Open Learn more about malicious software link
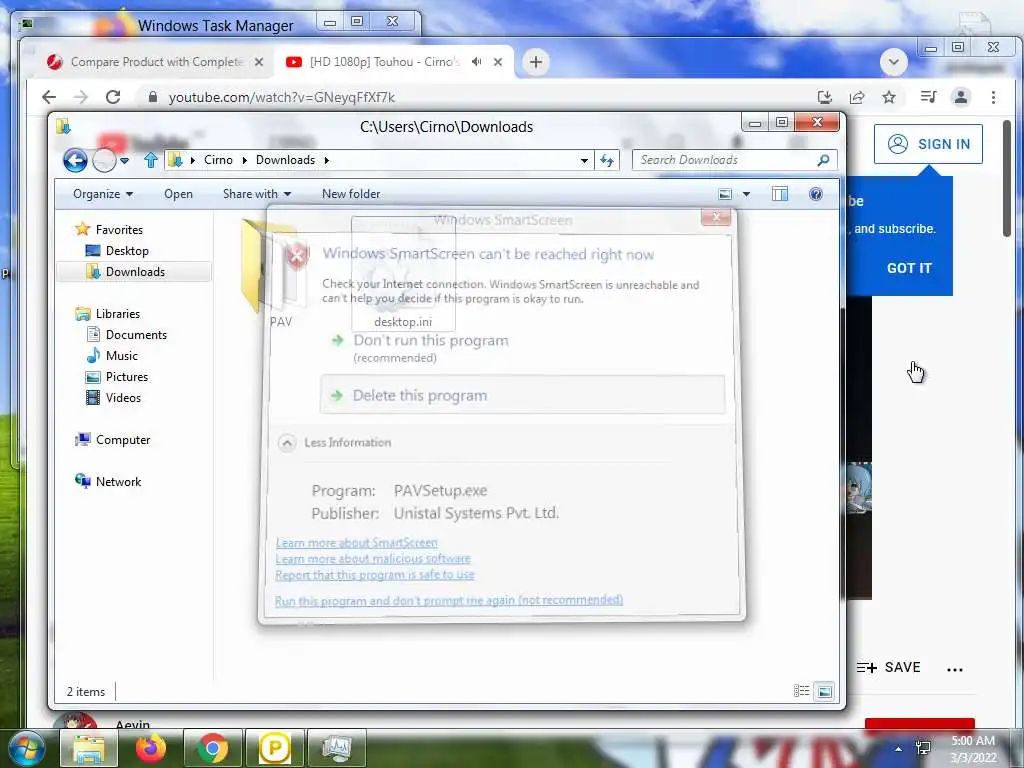The image size is (1024, 768). 373,559
